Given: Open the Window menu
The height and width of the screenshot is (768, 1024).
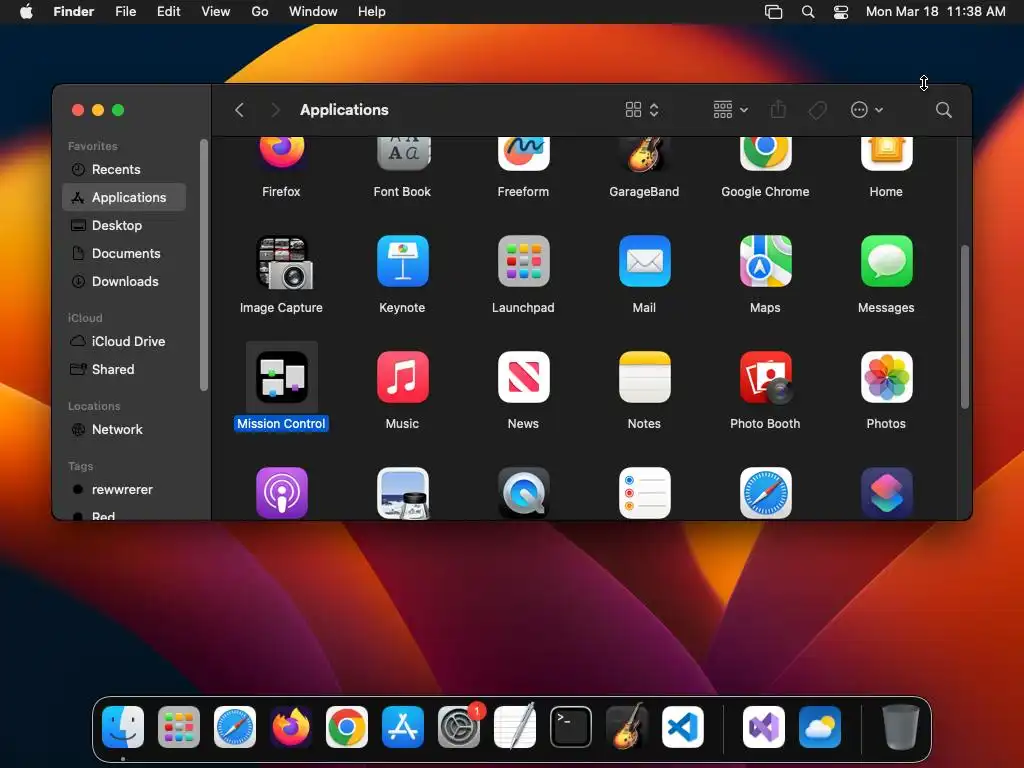Looking at the screenshot, I should [313, 12].
